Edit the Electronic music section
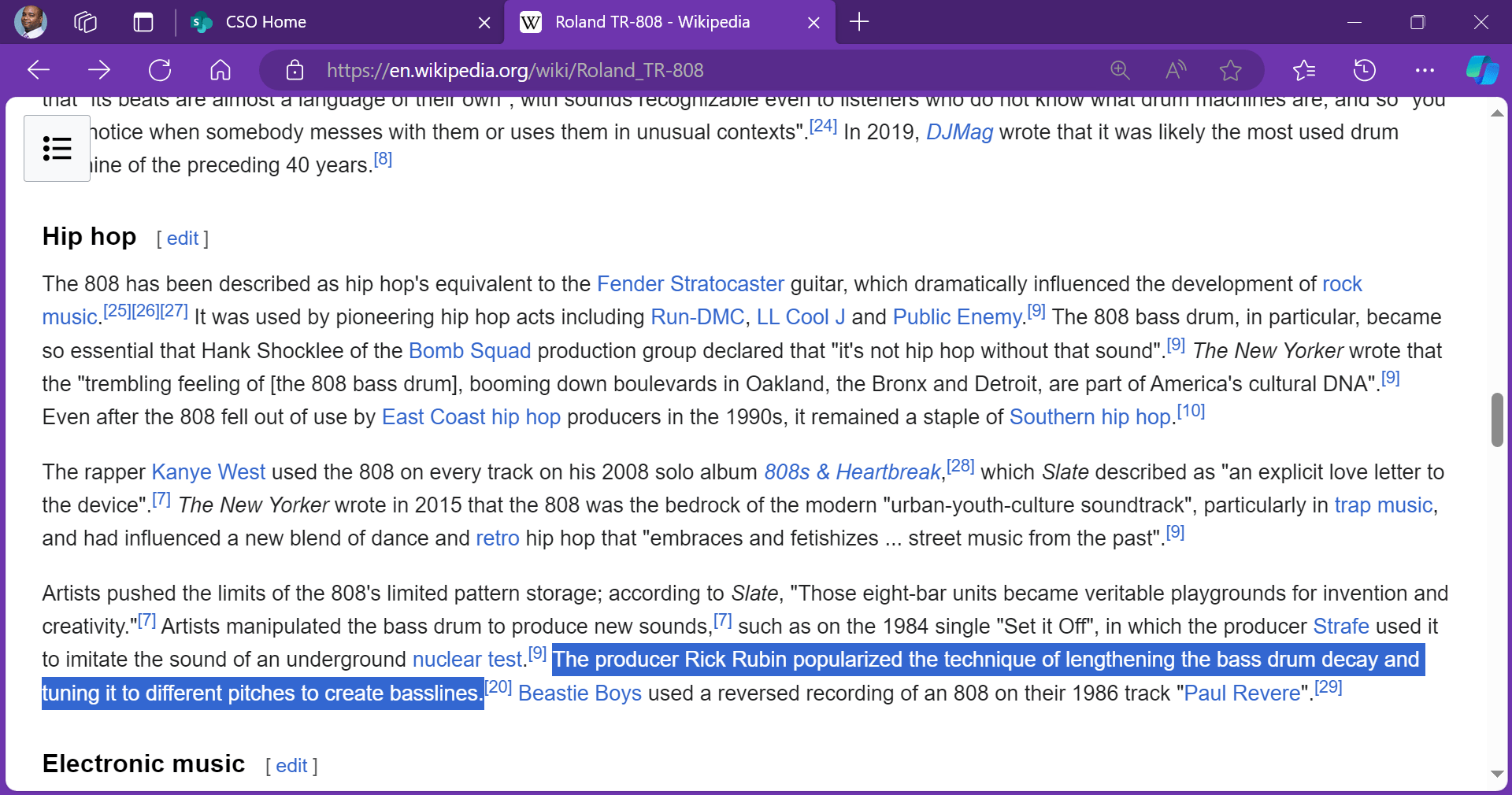The height and width of the screenshot is (795, 1512). [291, 766]
